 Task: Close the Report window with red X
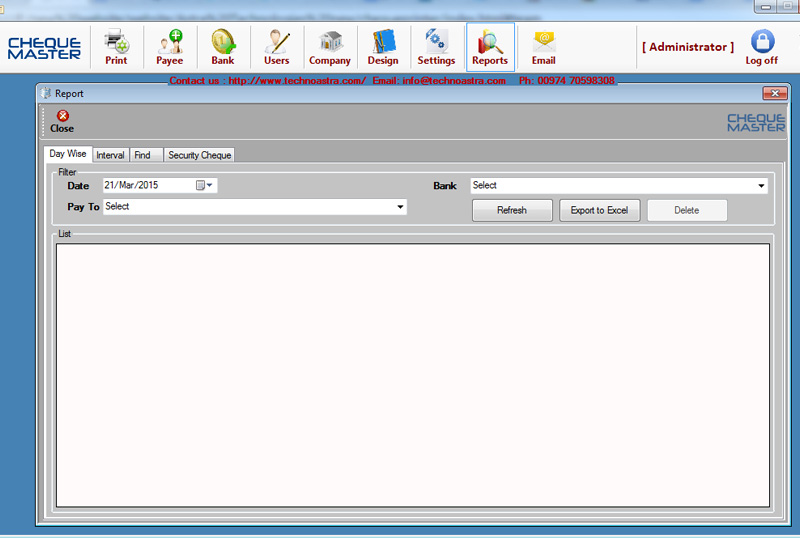tap(775, 93)
